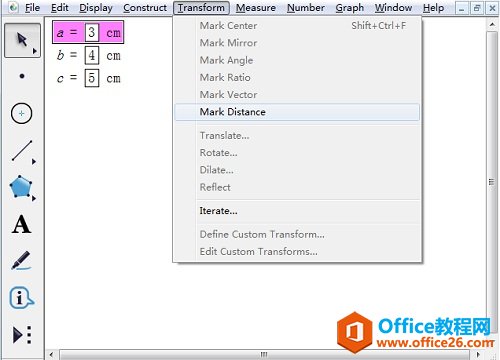500x360 pixels.
Task: Select the Information tool
Action: (x=22, y=297)
